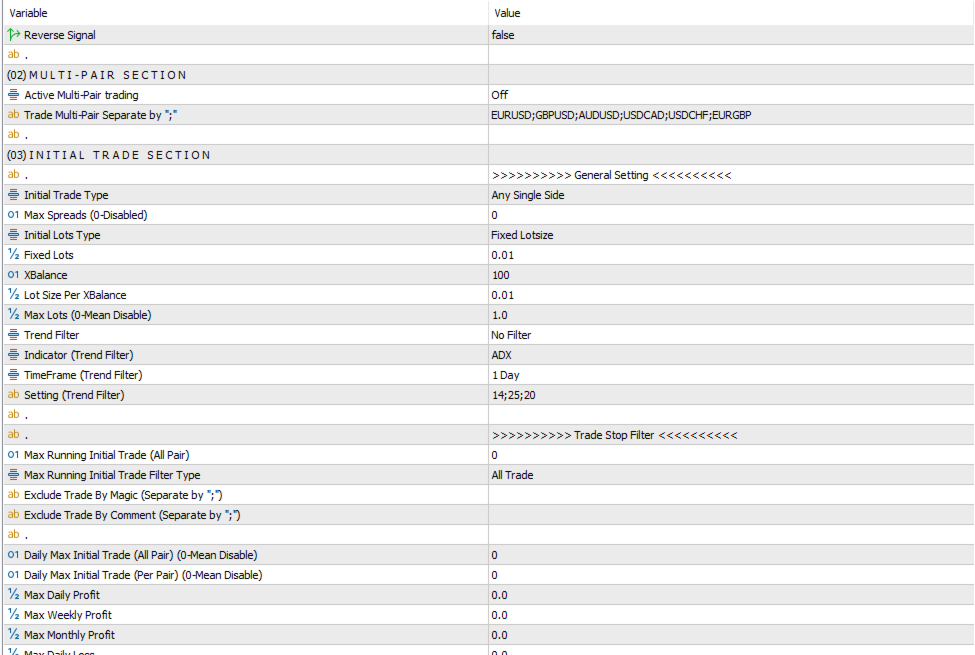Viewport: 975px width, 655px height.
Task: Open the Initial Lots Type 'Fixed Lotsize' dropdown
Action: [x=522, y=235]
